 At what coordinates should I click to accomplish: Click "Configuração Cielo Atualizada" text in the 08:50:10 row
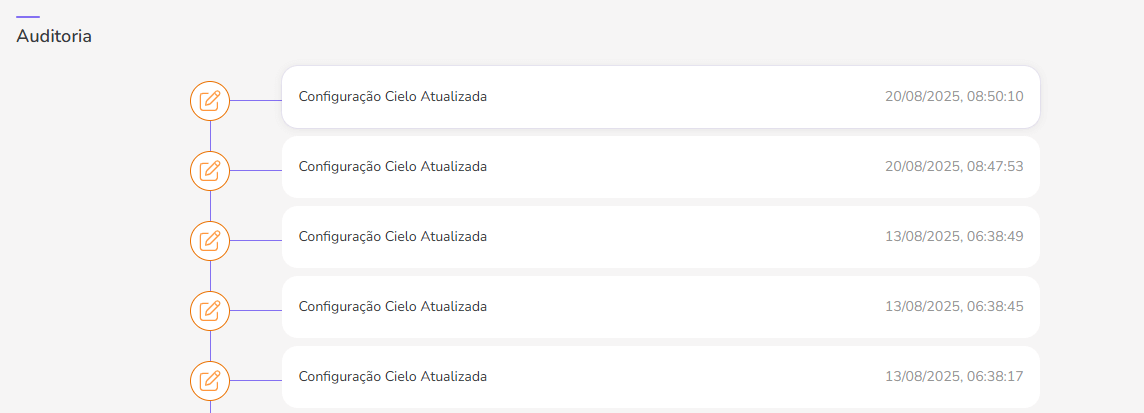click(x=393, y=97)
